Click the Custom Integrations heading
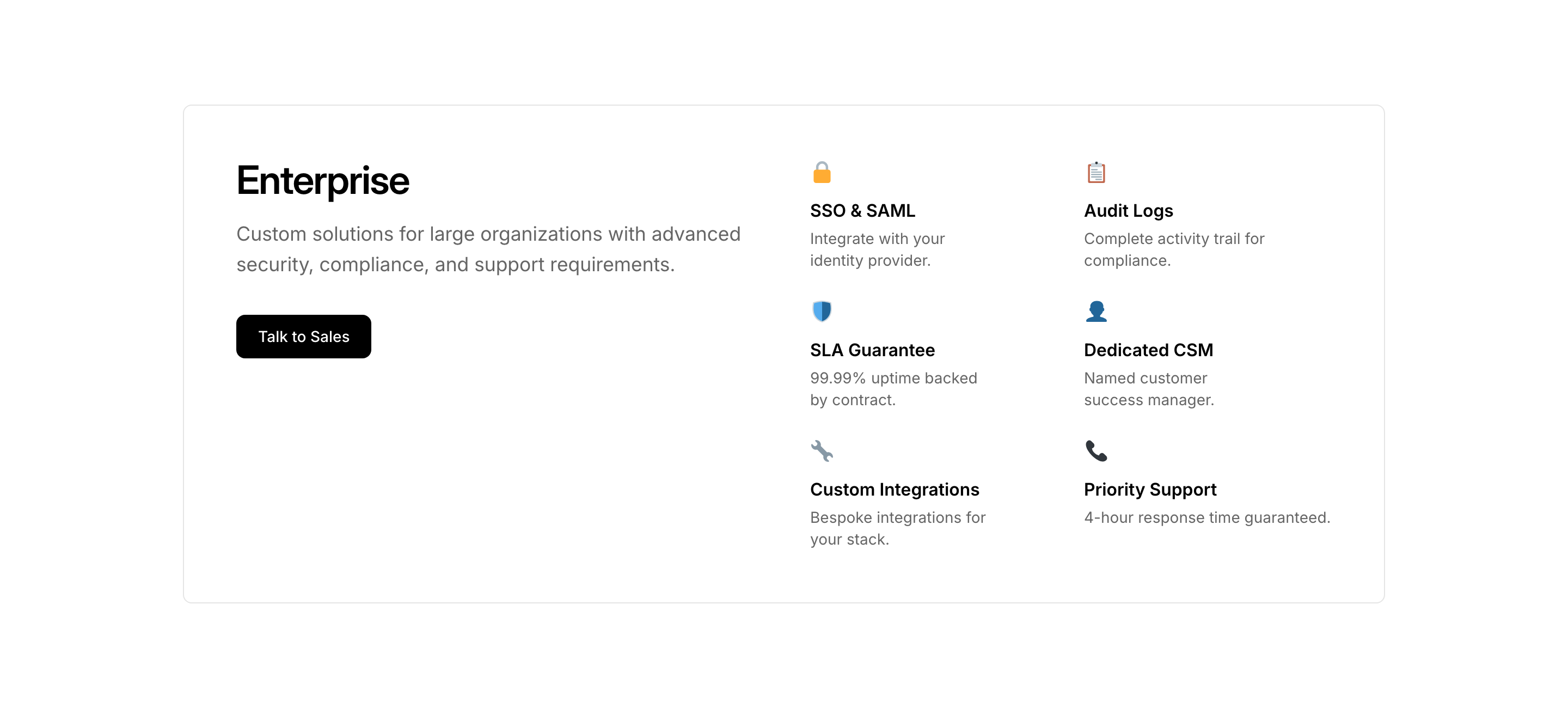 pyautogui.click(x=894, y=490)
